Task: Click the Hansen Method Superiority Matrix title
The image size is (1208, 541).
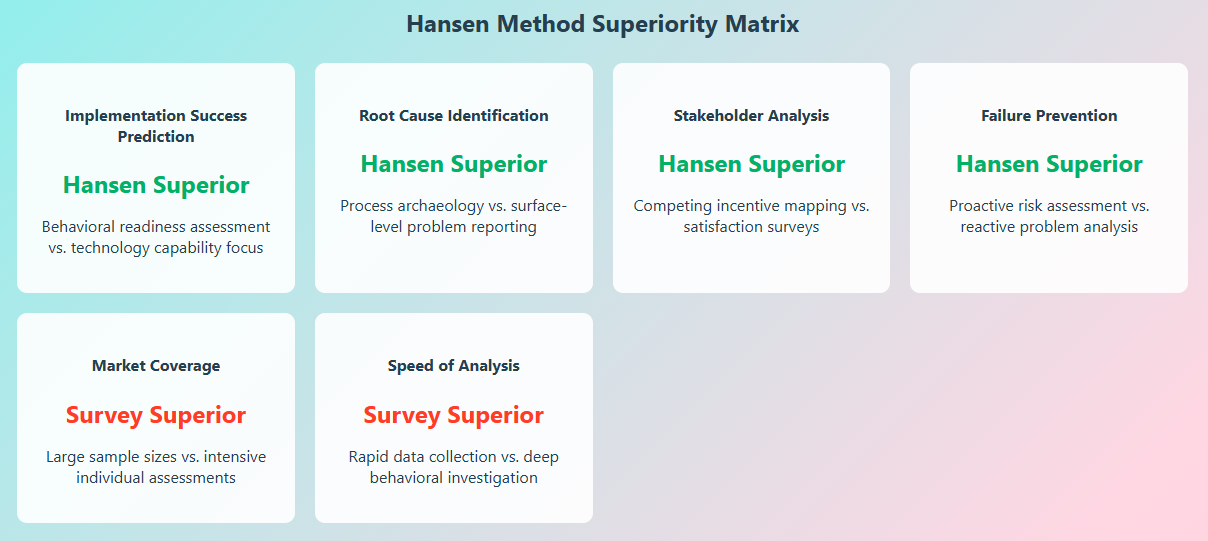Action: pyautogui.click(x=603, y=24)
